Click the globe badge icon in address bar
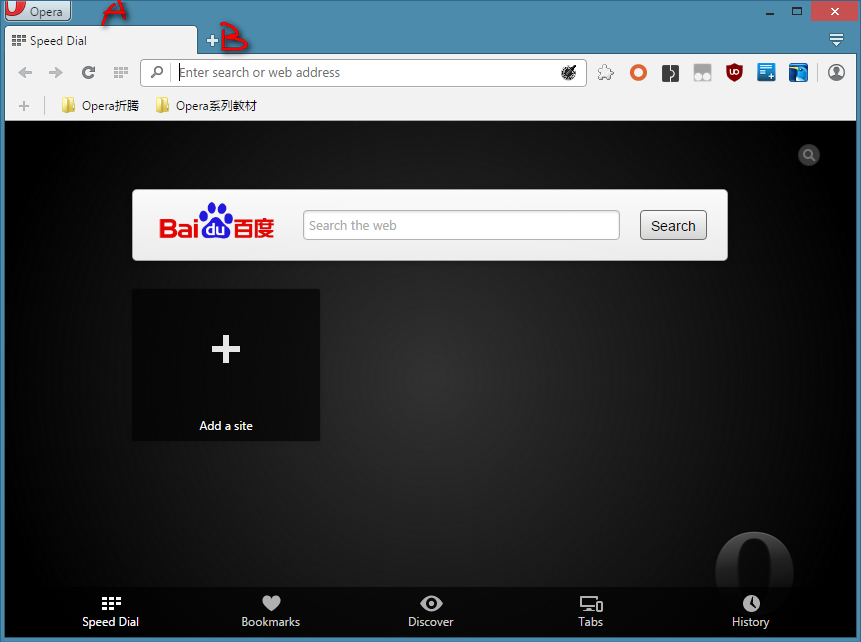The image size is (861, 642). [569, 72]
